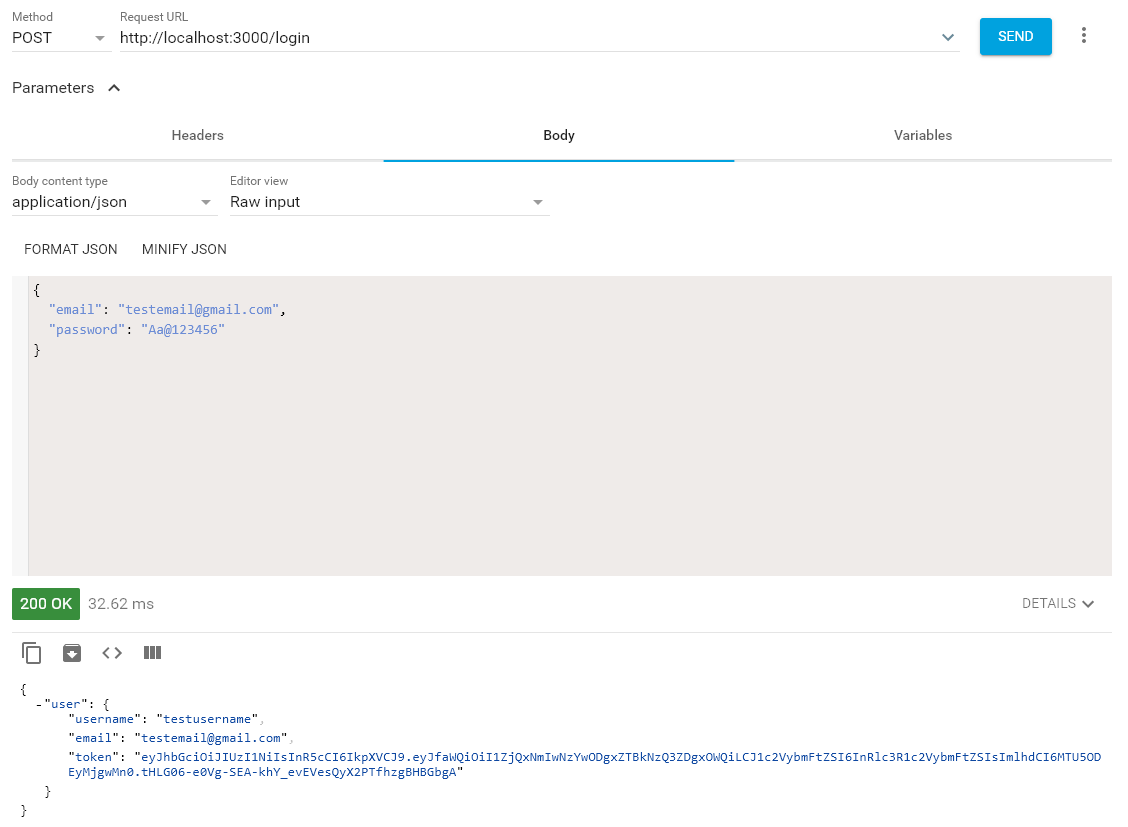The height and width of the screenshot is (827, 1128).
Task: Copy the response body to clipboard
Action: pyautogui.click(x=32, y=652)
